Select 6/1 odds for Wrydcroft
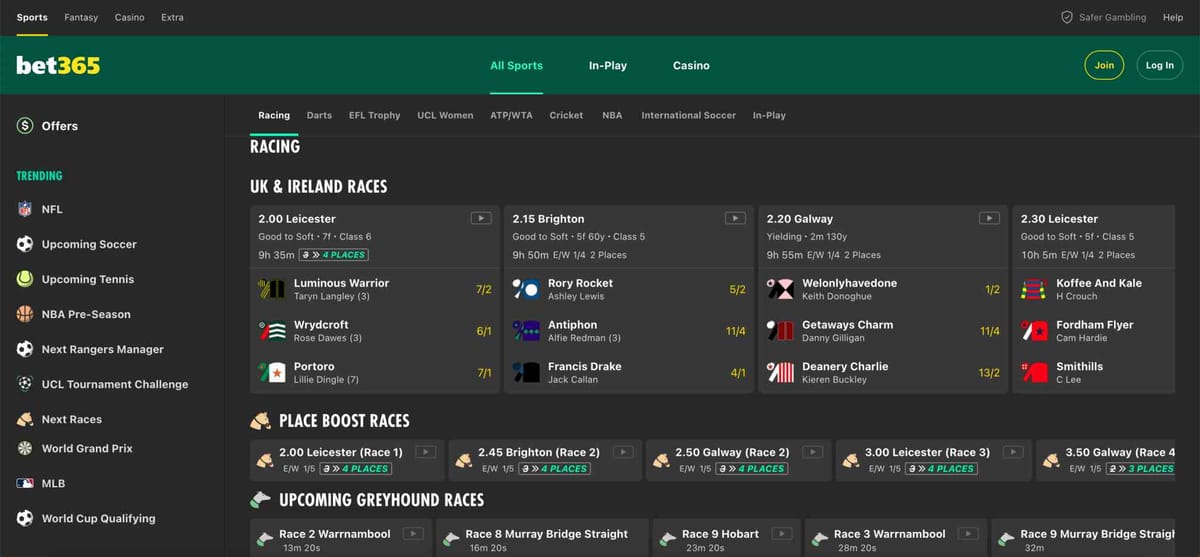Viewport: 1200px width, 557px height. coord(484,331)
